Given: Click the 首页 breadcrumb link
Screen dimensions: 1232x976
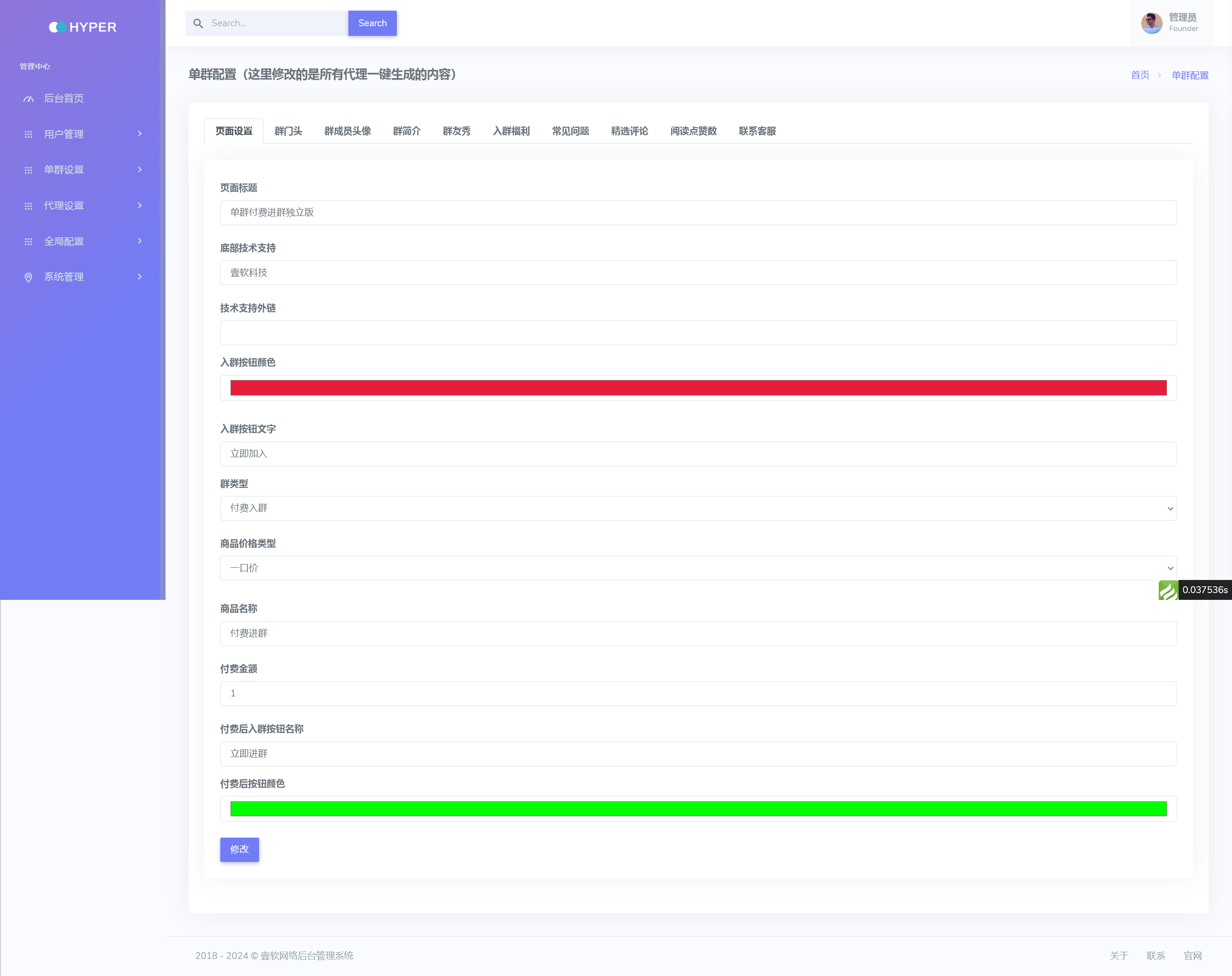Looking at the screenshot, I should (1139, 75).
